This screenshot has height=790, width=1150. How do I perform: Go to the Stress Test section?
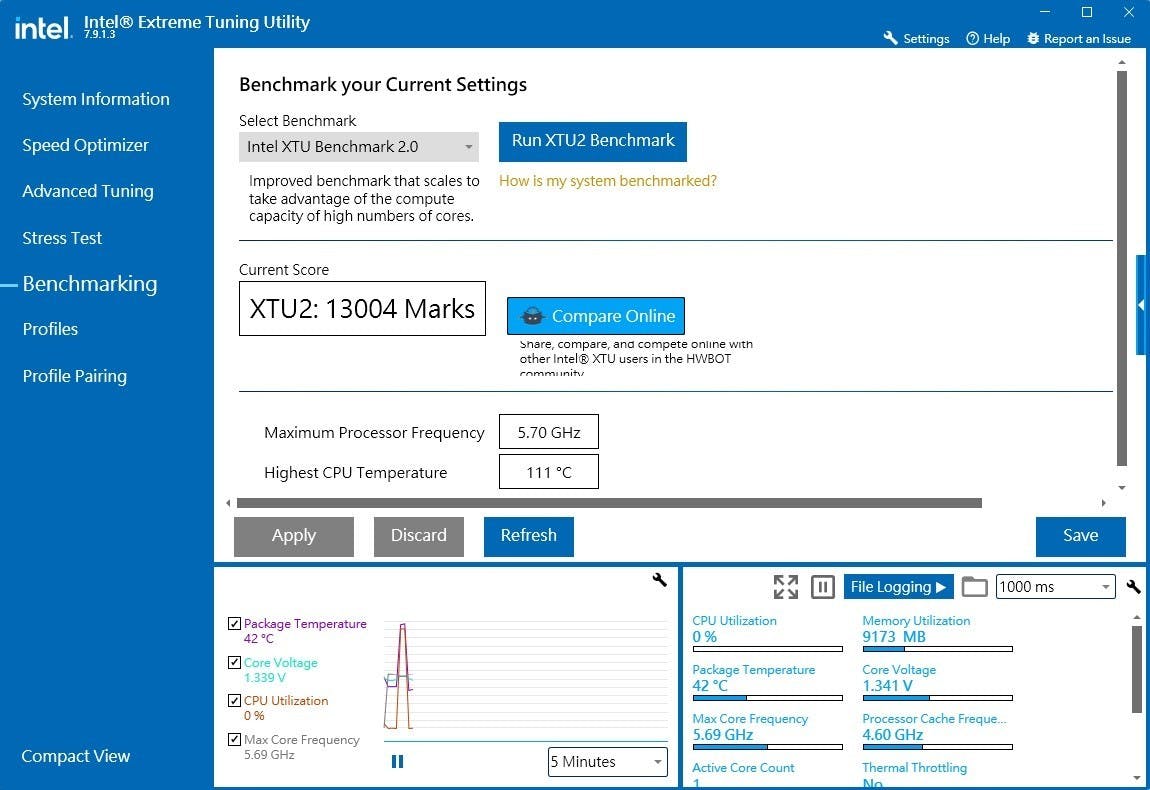(62, 238)
